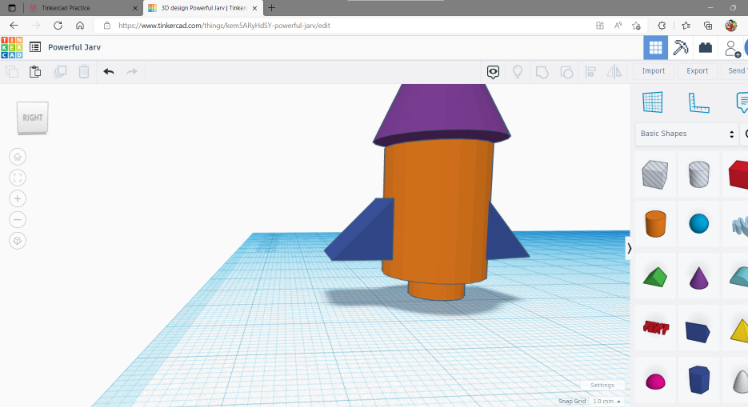The image size is (748, 407).
Task: Select the orange rocket body cylinder
Action: 438,210
